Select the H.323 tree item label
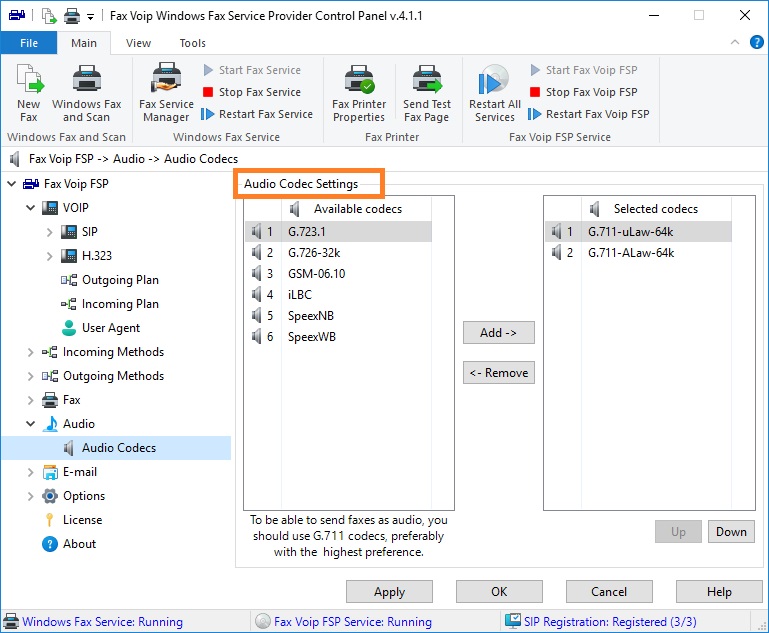769x633 pixels. (x=97, y=256)
